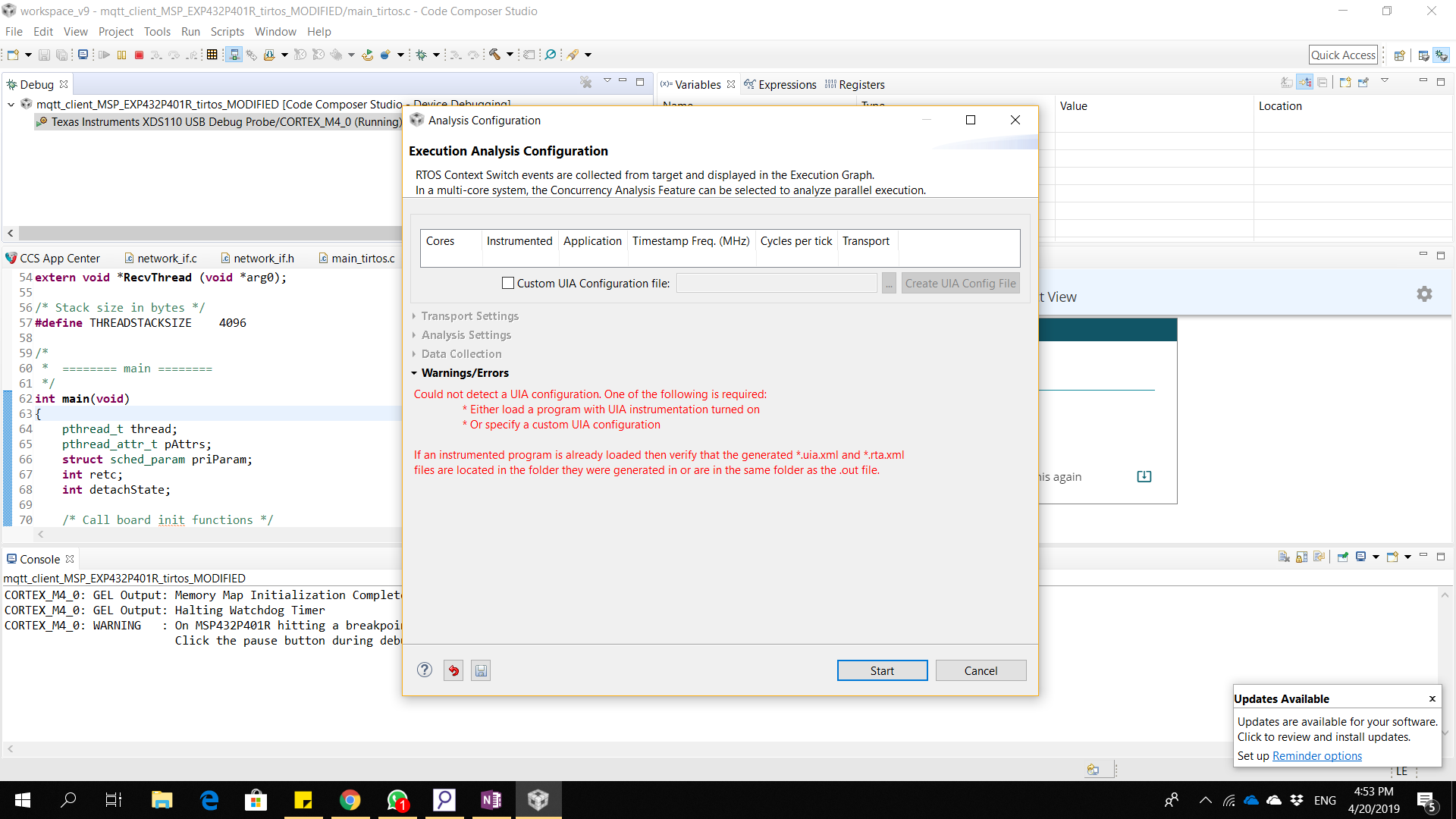Click the debug bug icon in toolbar
The image size is (1456, 819).
(422, 55)
